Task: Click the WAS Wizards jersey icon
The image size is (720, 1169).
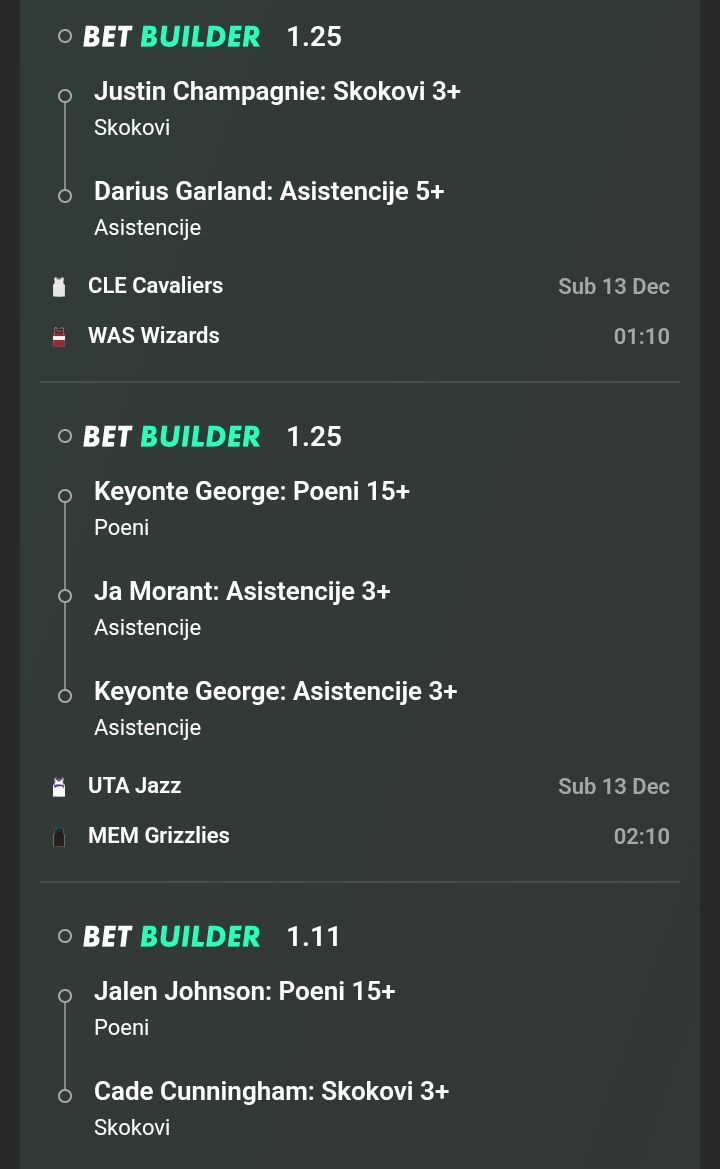Action: coord(59,337)
